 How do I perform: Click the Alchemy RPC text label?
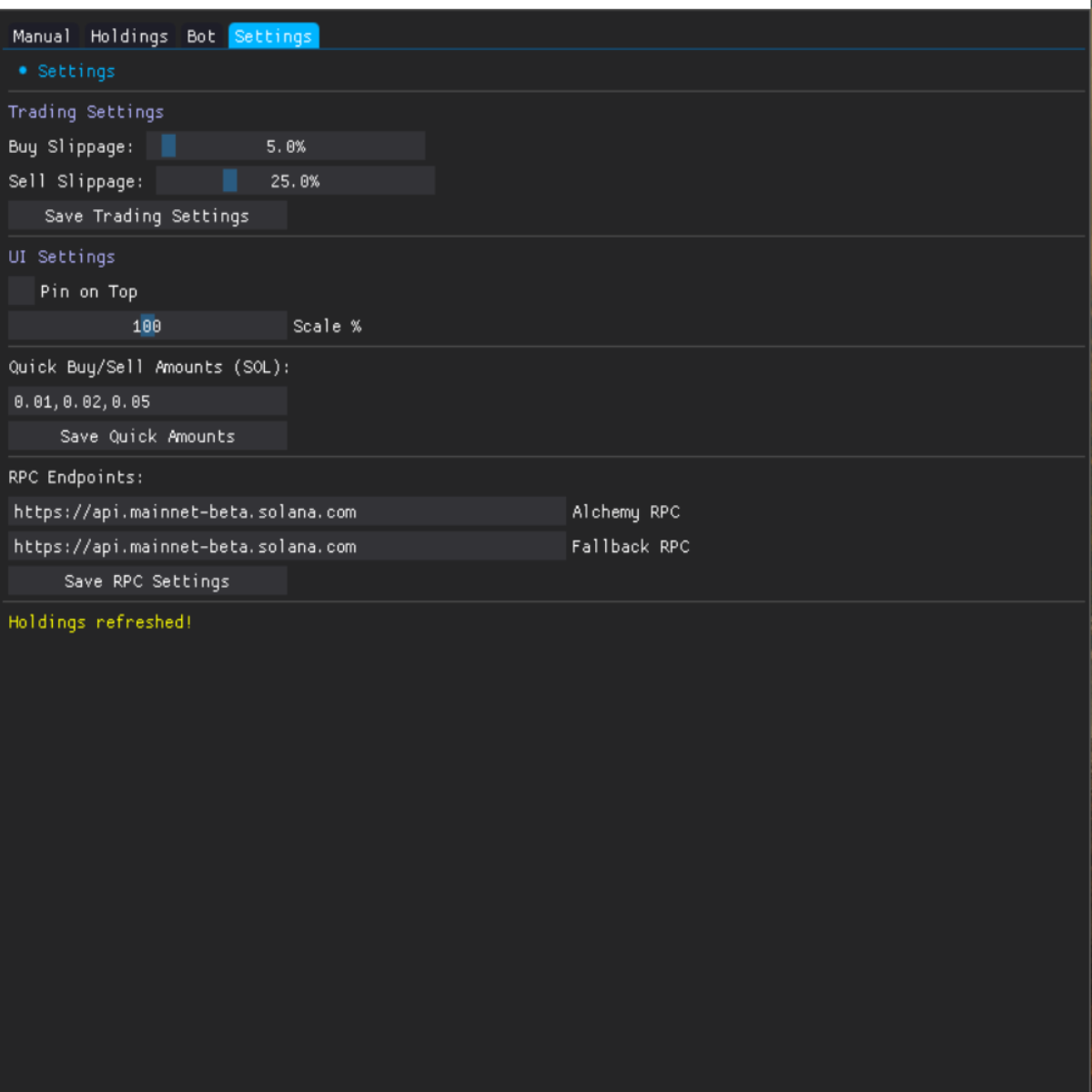(626, 511)
